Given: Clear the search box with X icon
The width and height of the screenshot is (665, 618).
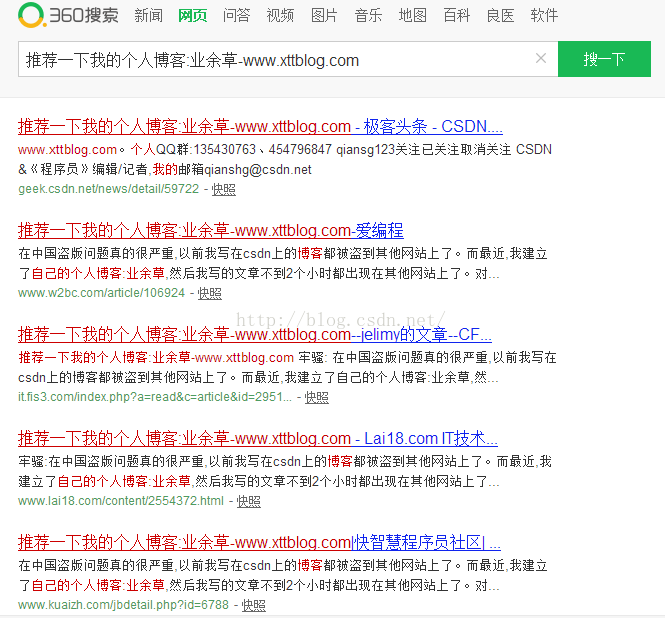Looking at the screenshot, I should [x=541, y=58].
